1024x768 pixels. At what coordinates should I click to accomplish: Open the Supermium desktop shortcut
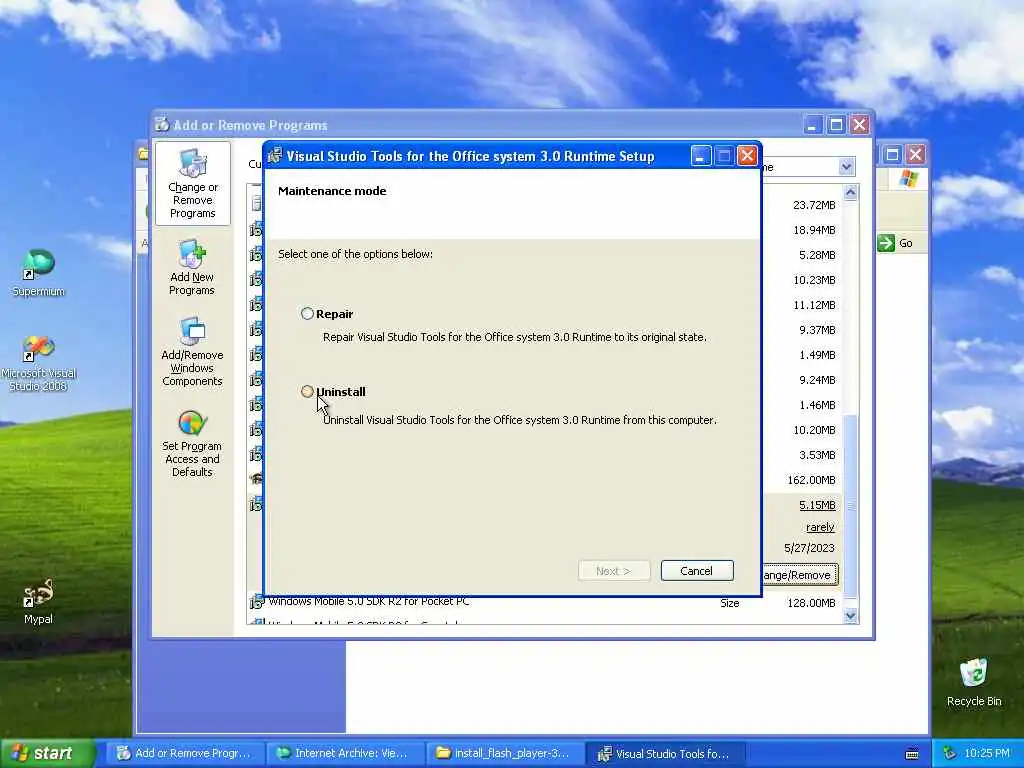coord(39,272)
